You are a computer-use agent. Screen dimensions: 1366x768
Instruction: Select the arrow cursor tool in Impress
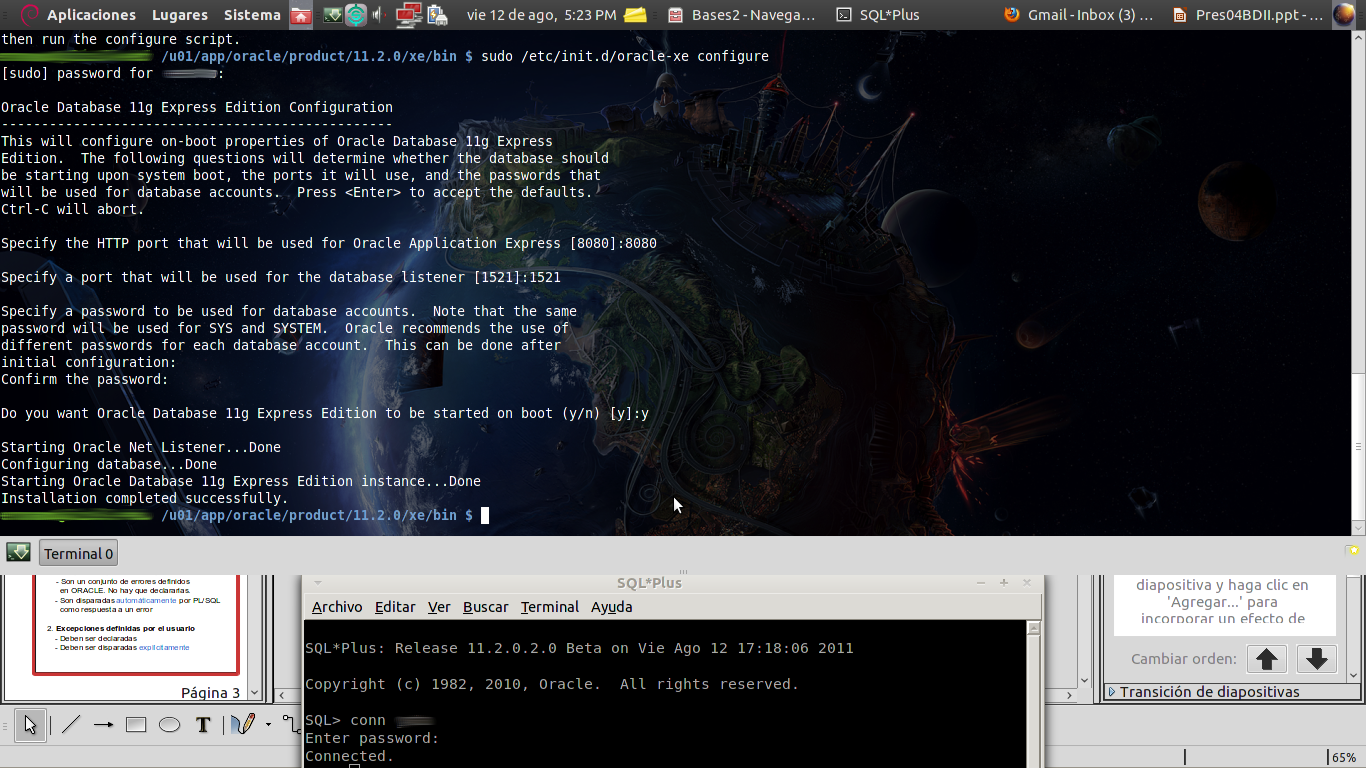pyautogui.click(x=31, y=724)
